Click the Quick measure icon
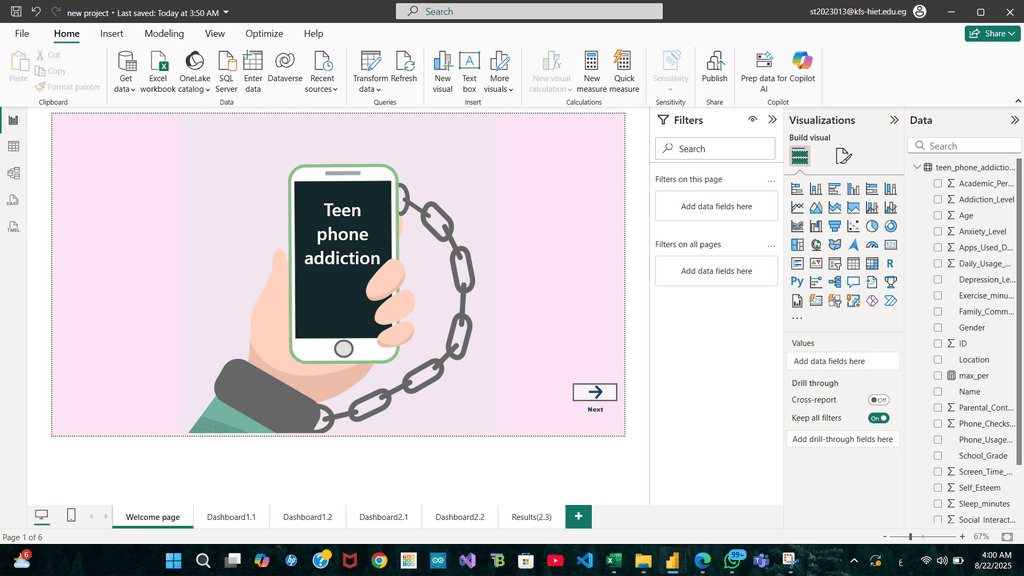The height and width of the screenshot is (576, 1024). point(624,62)
